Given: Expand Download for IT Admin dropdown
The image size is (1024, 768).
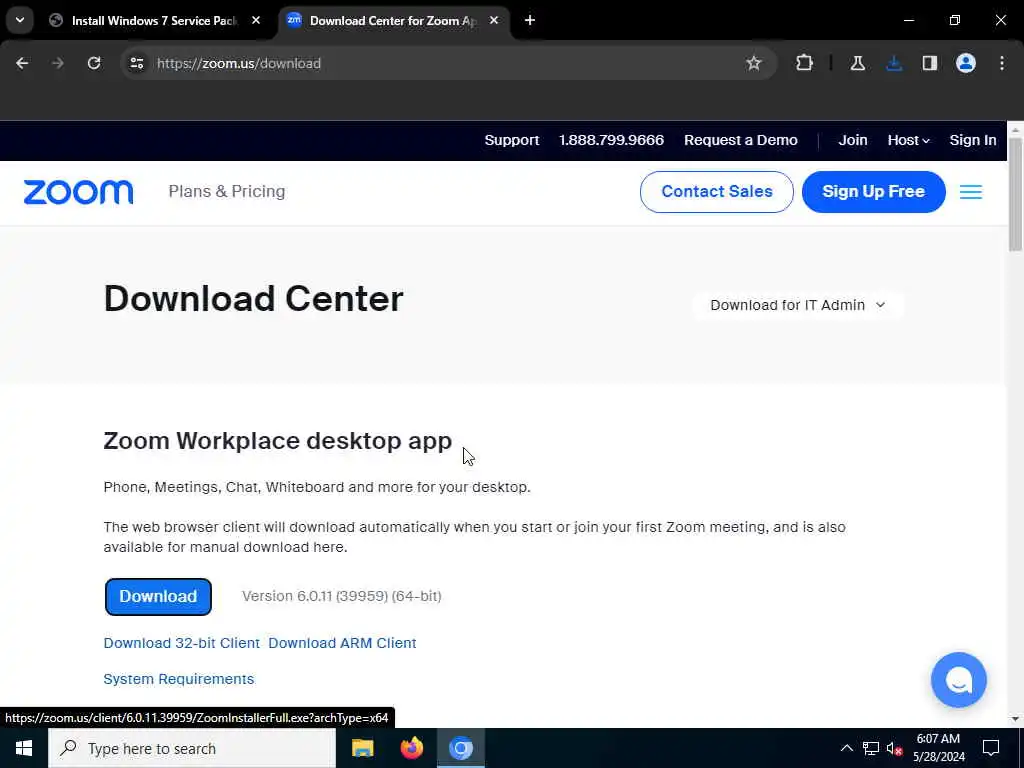Looking at the screenshot, I should [x=798, y=305].
